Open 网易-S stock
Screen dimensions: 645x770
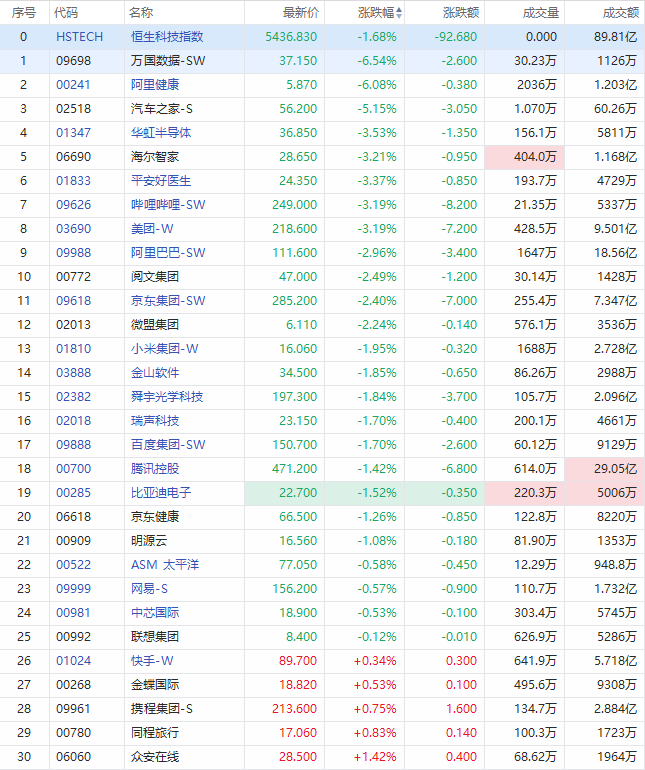pos(149,589)
